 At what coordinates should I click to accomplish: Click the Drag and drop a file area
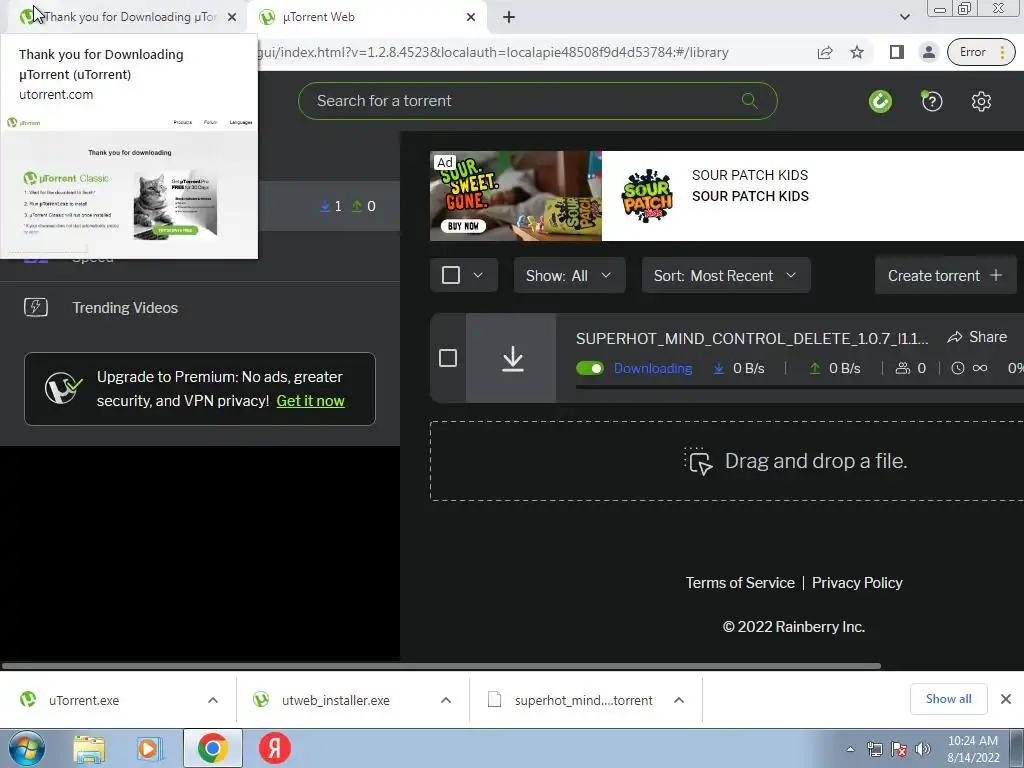pos(727,461)
